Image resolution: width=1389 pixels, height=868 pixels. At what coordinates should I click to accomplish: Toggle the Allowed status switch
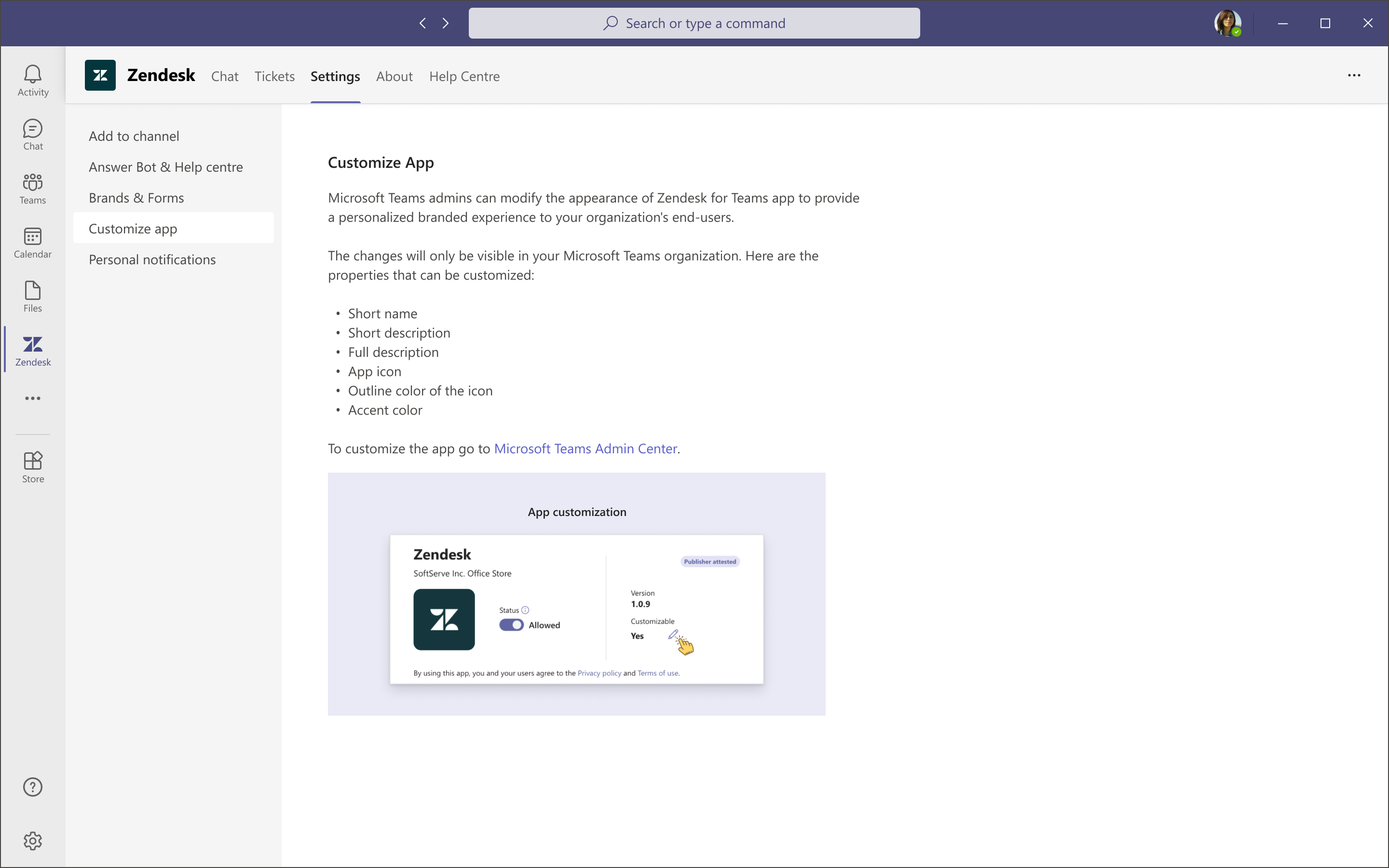click(x=511, y=624)
